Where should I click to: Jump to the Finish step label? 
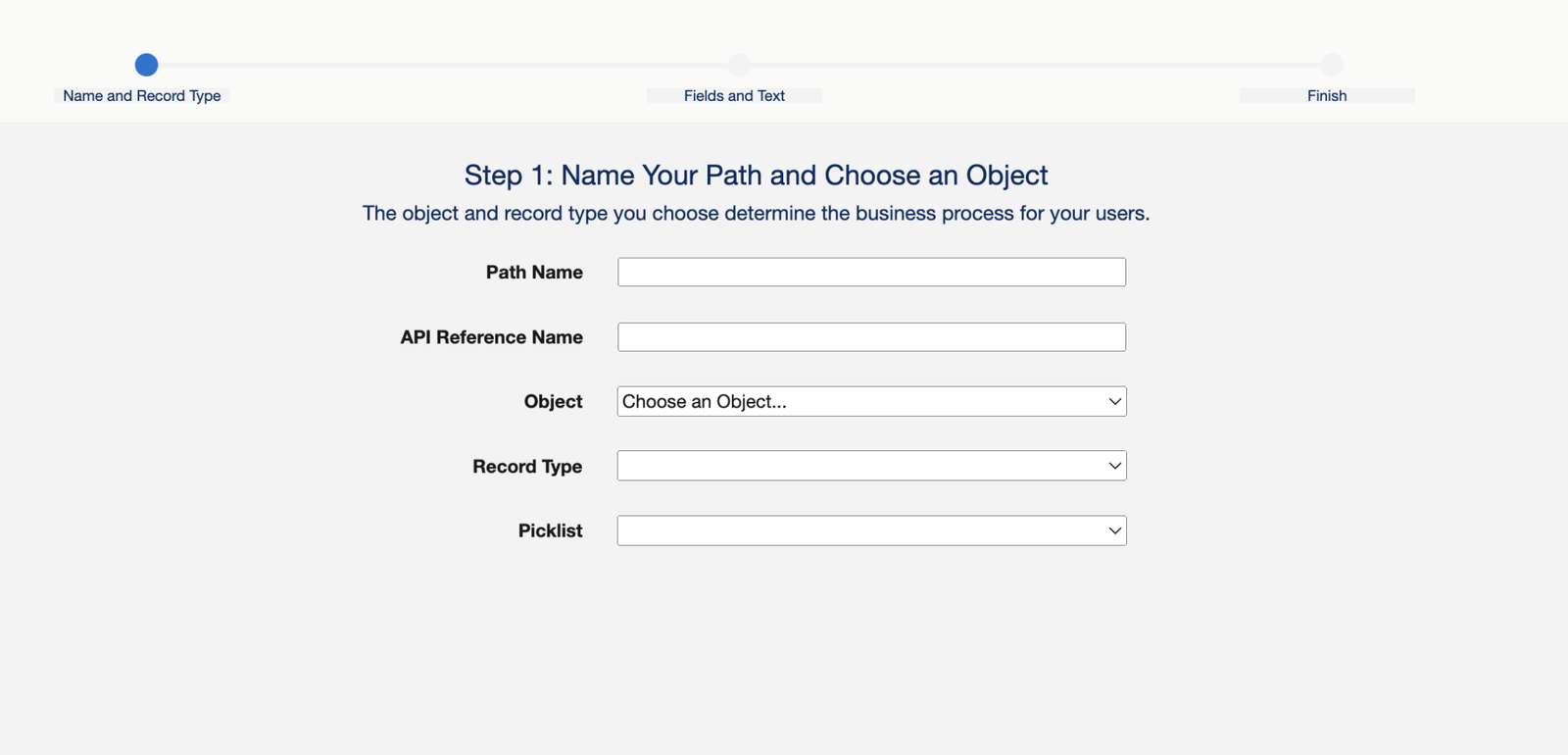pyautogui.click(x=1327, y=96)
